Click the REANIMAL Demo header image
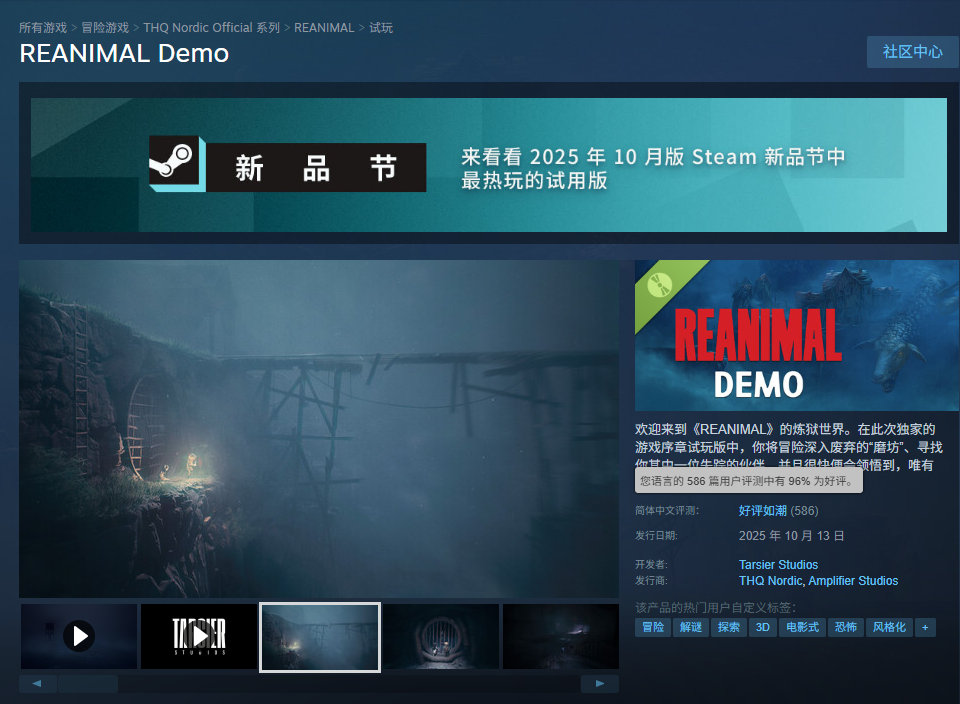 pyautogui.click(x=797, y=335)
